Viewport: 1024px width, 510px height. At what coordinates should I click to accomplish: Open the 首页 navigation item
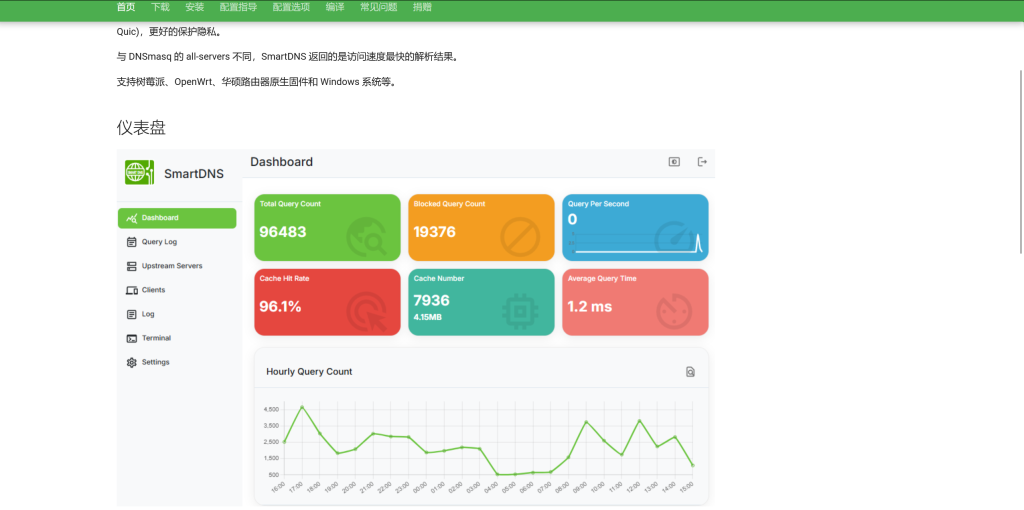click(126, 7)
